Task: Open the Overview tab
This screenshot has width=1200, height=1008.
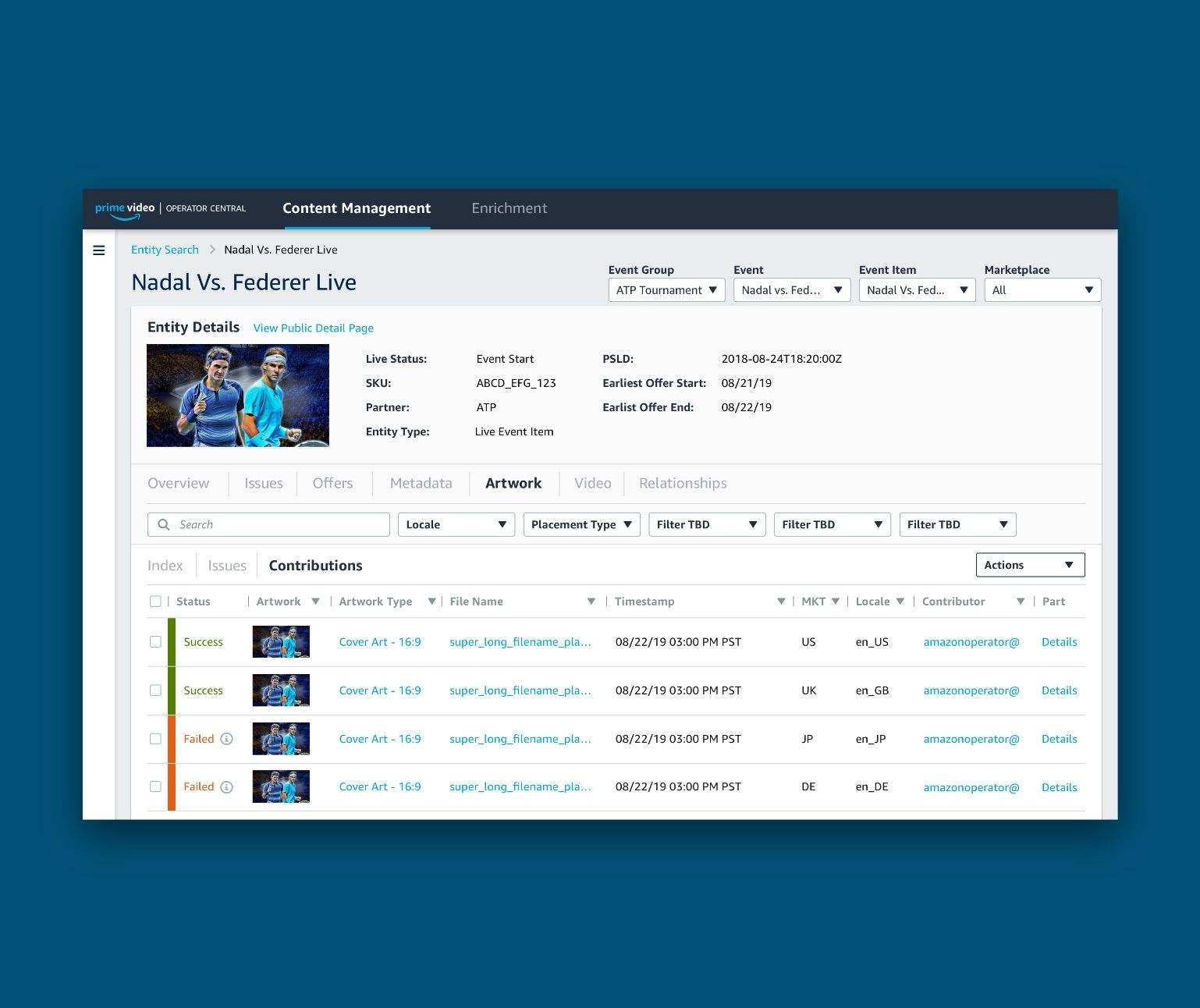Action: [x=179, y=483]
